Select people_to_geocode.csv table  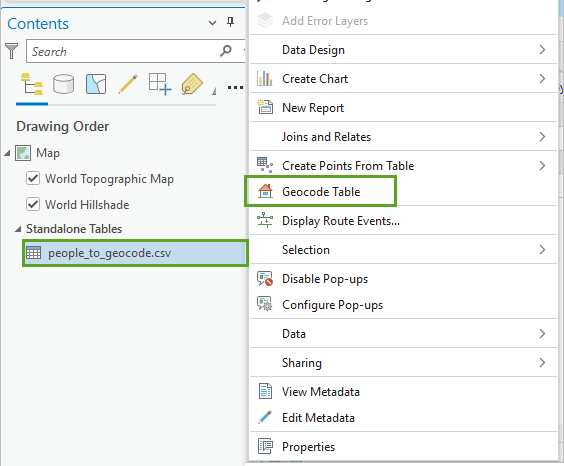(x=135, y=253)
